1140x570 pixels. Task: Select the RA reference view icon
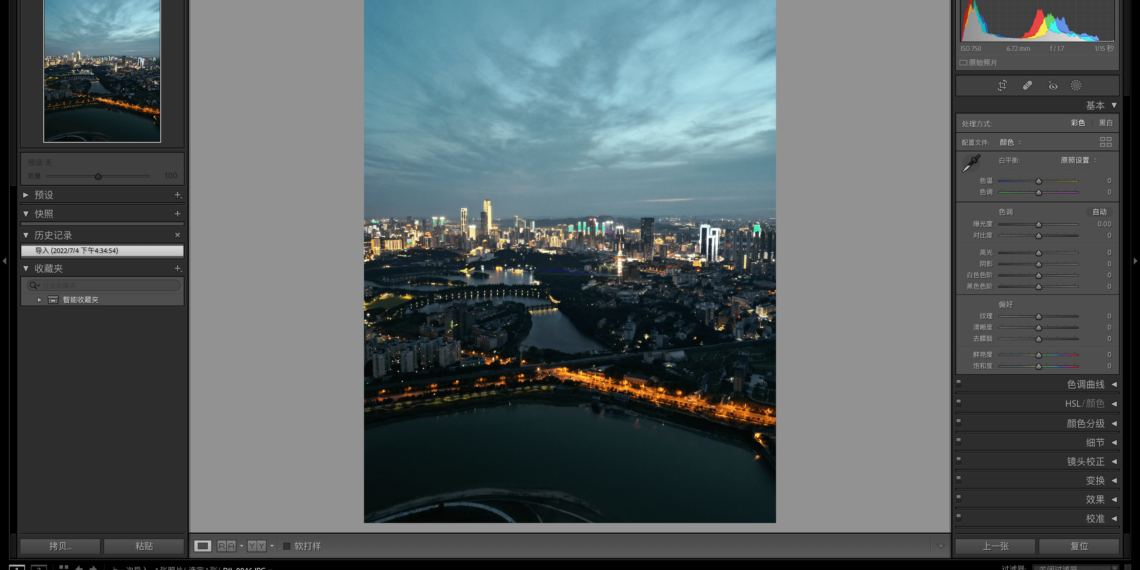(x=227, y=546)
